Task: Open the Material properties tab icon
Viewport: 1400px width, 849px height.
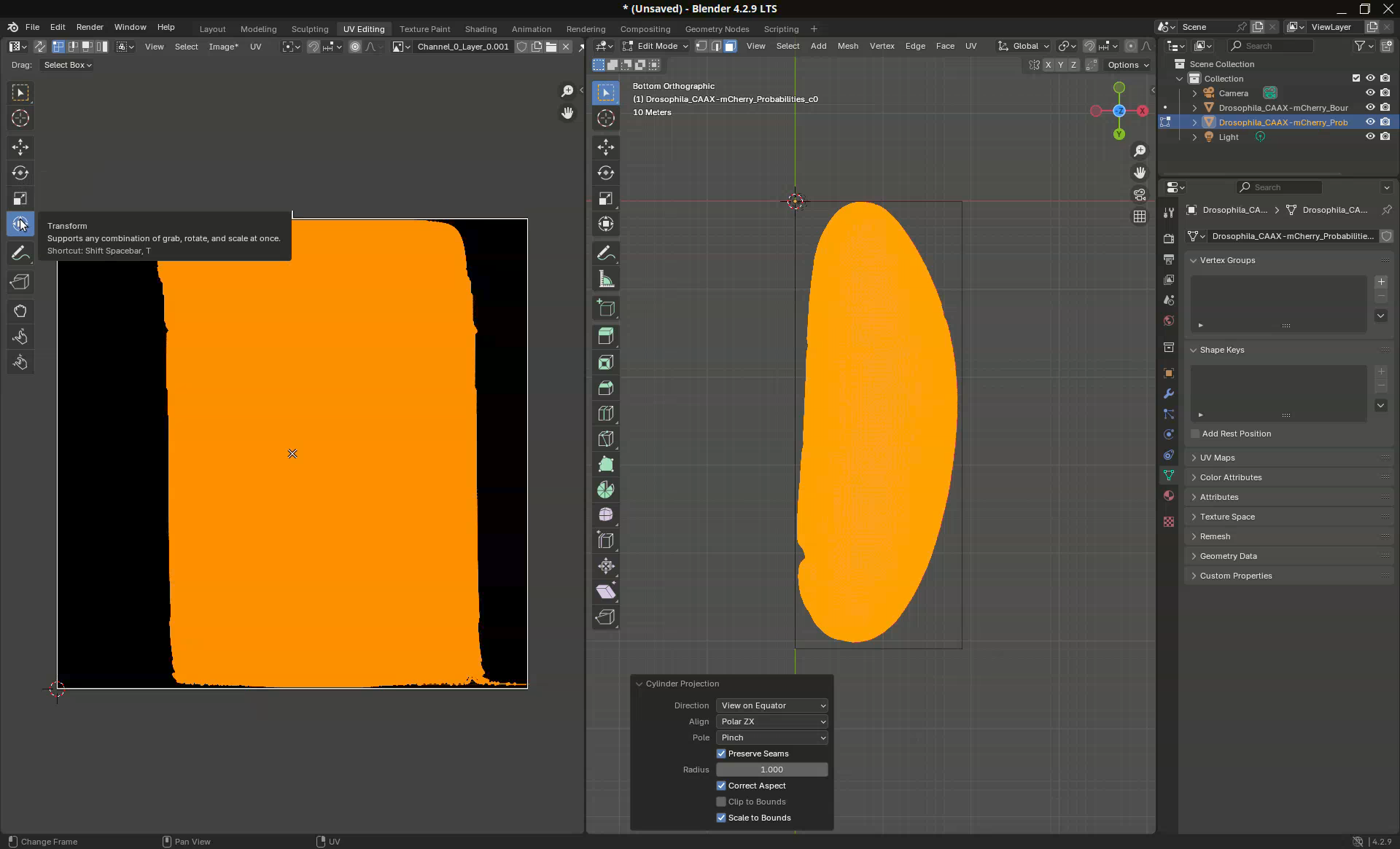Action: tap(1169, 496)
